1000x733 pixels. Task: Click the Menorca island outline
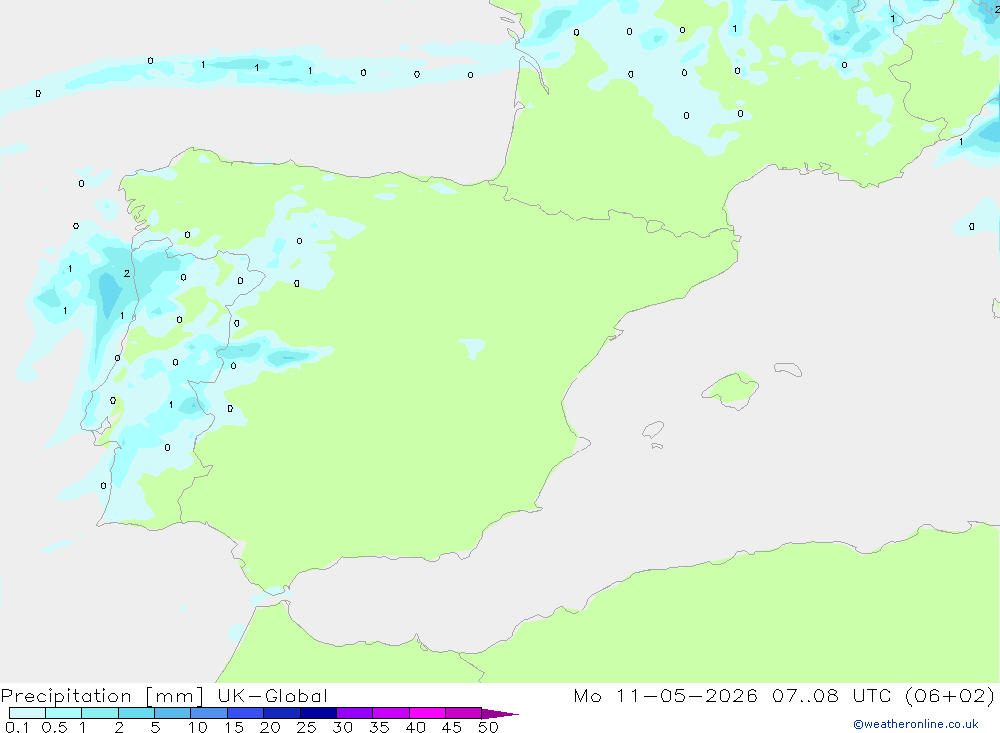point(788,369)
